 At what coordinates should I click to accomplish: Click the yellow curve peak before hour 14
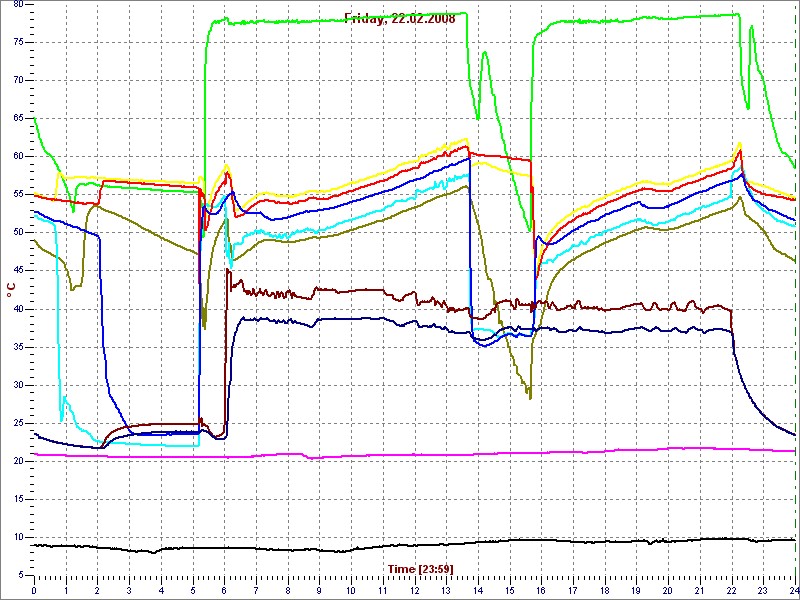[465, 140]
